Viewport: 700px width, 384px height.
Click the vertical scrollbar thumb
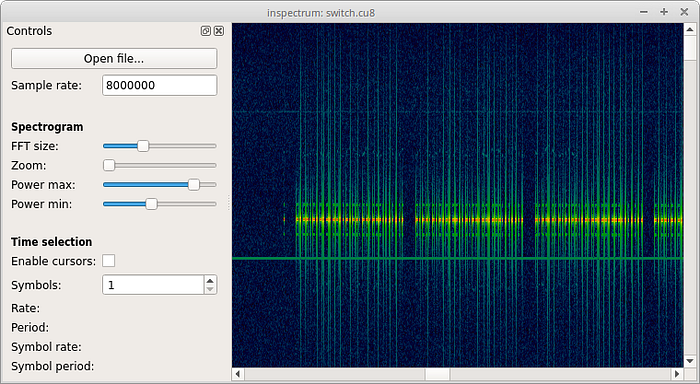pos(690,49)
